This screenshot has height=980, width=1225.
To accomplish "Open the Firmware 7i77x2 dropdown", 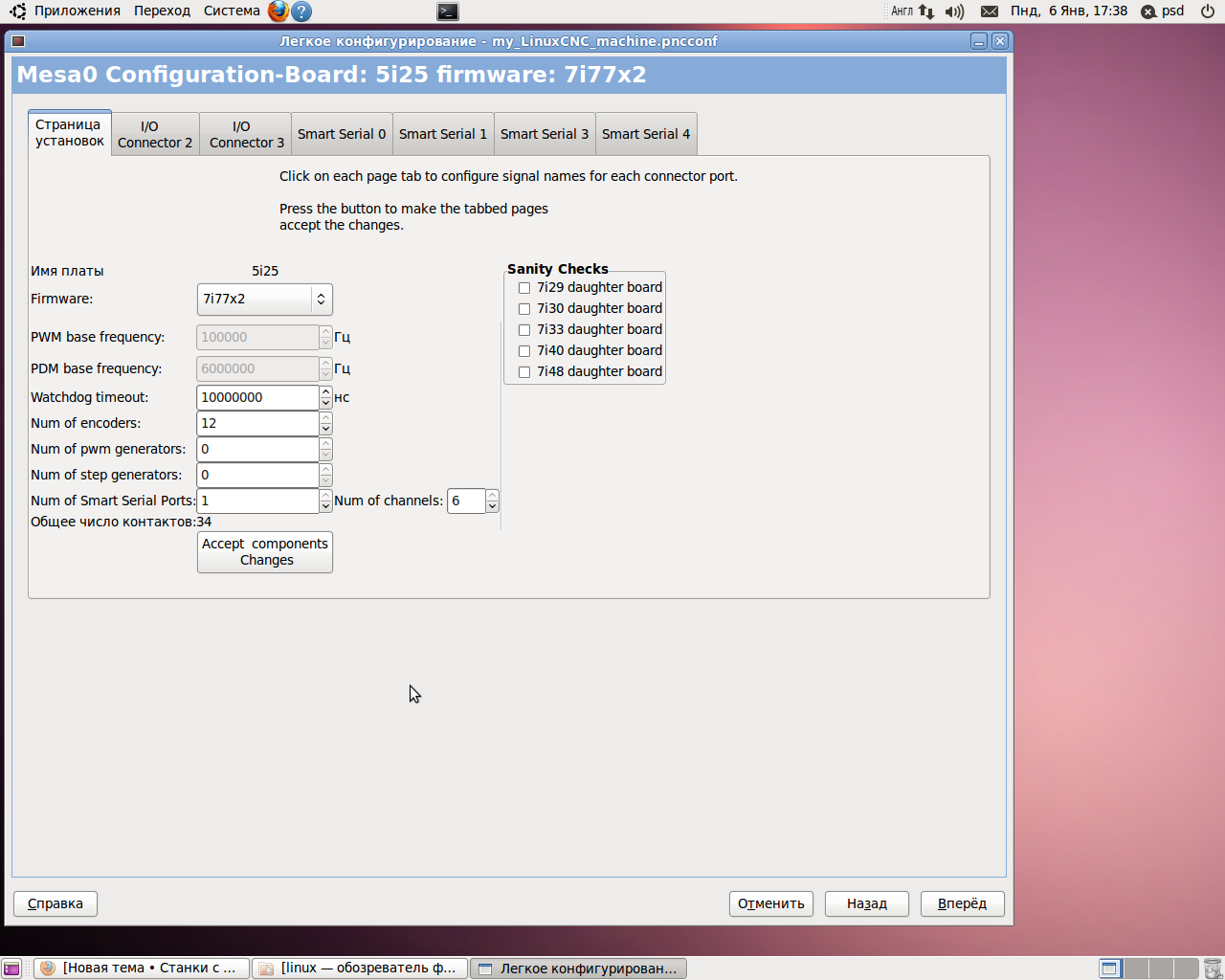I will 265,300.
